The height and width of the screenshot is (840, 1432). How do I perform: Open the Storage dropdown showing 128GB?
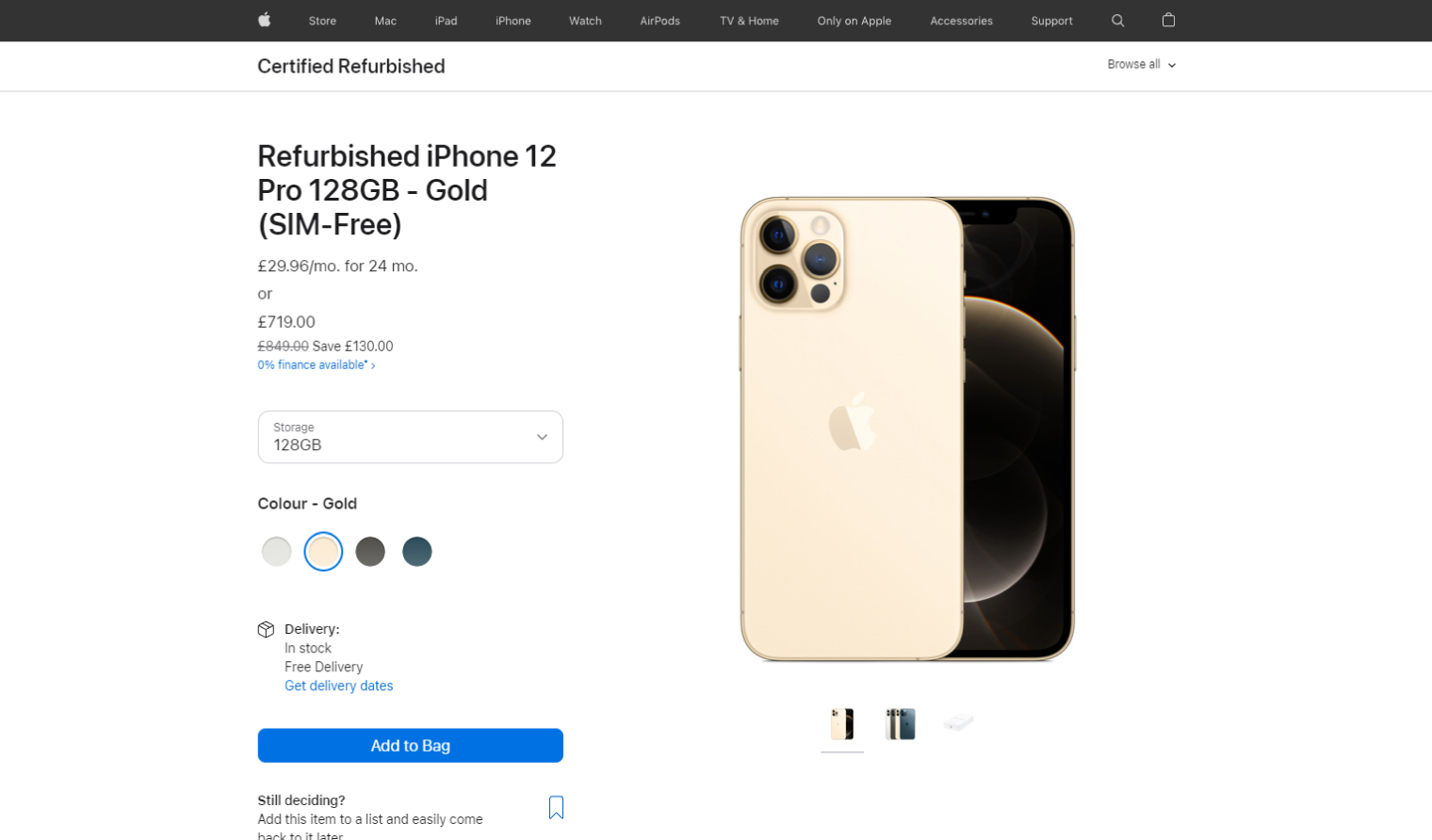410,437
